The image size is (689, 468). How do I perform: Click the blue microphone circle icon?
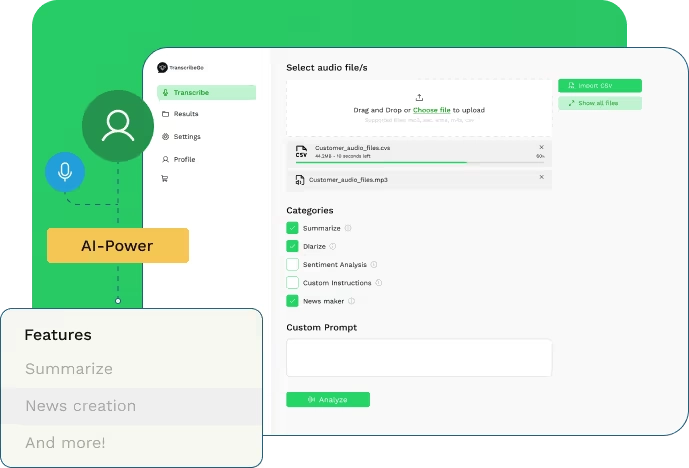click(65, 172)
